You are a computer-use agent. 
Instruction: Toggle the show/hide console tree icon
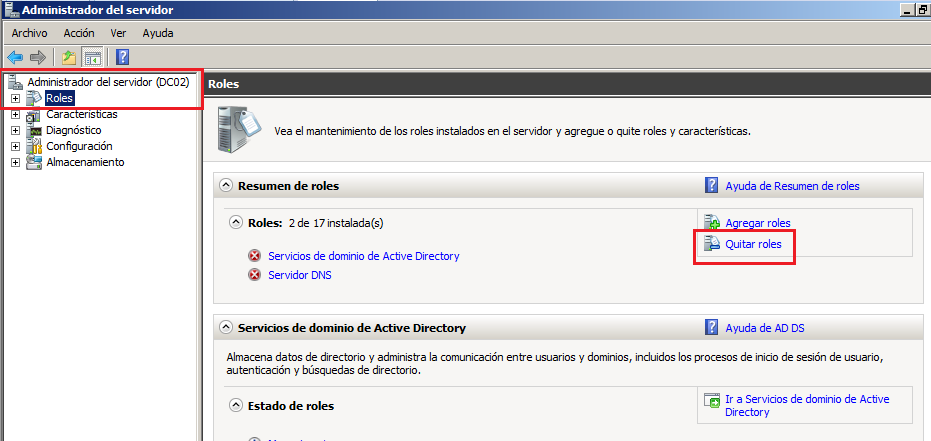92,57
